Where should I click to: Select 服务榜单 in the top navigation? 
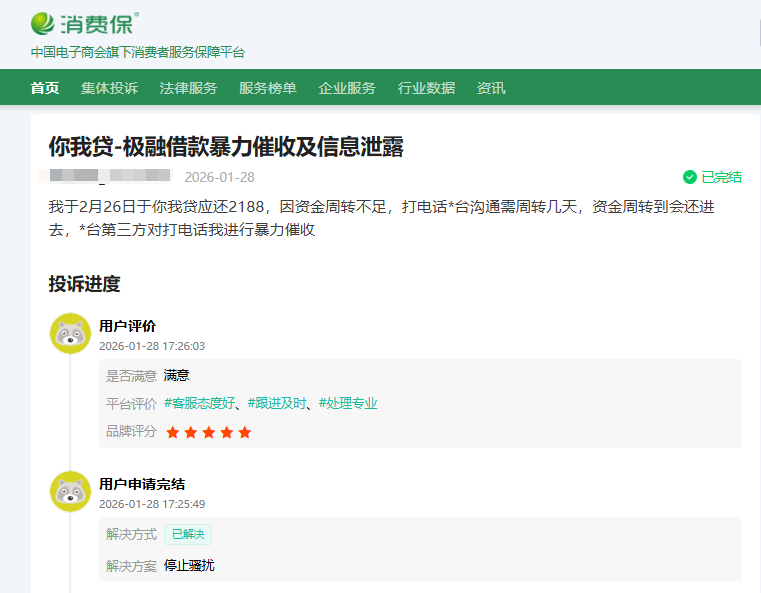(267, 88)
